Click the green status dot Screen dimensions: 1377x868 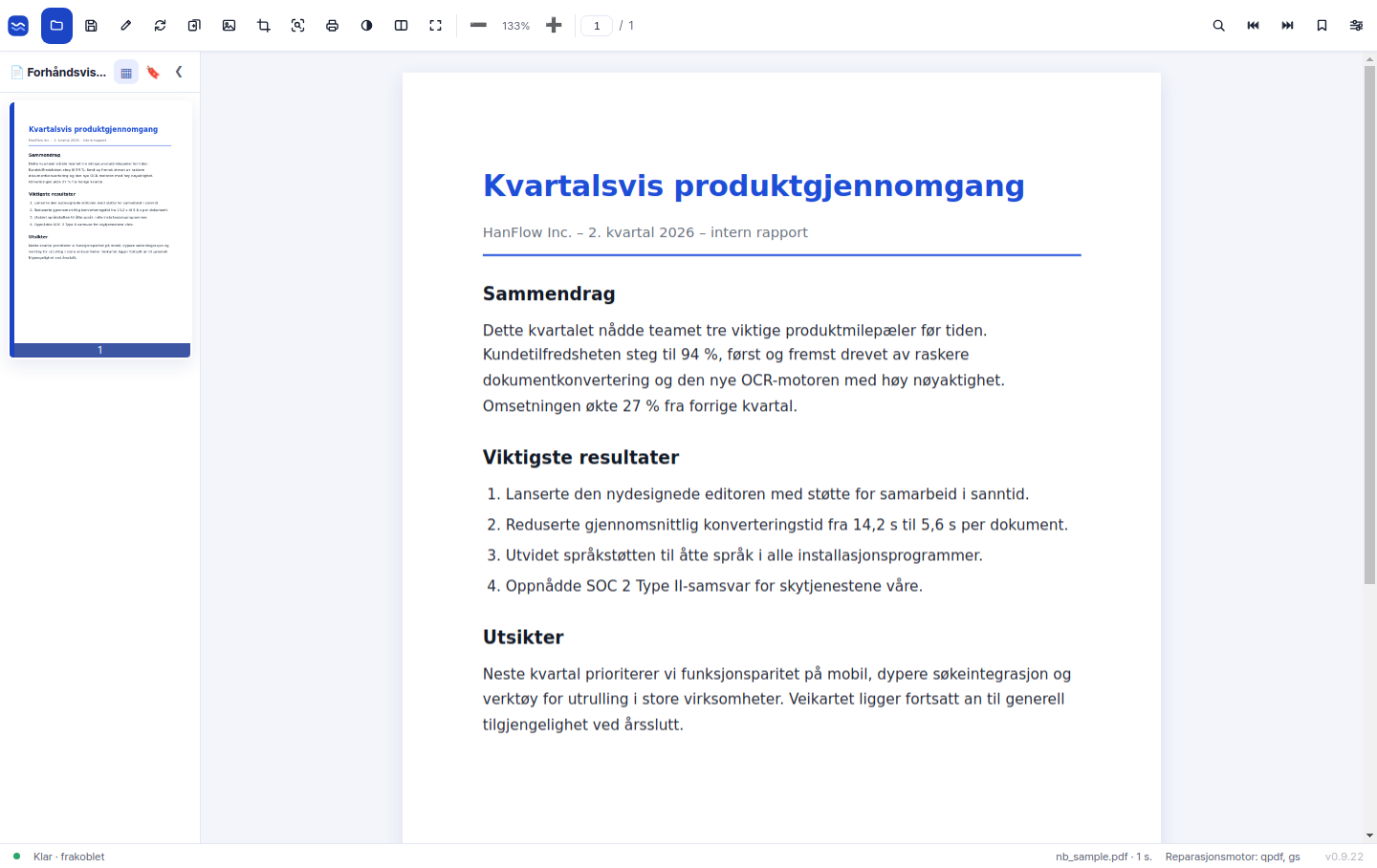[x=16, y=857]
